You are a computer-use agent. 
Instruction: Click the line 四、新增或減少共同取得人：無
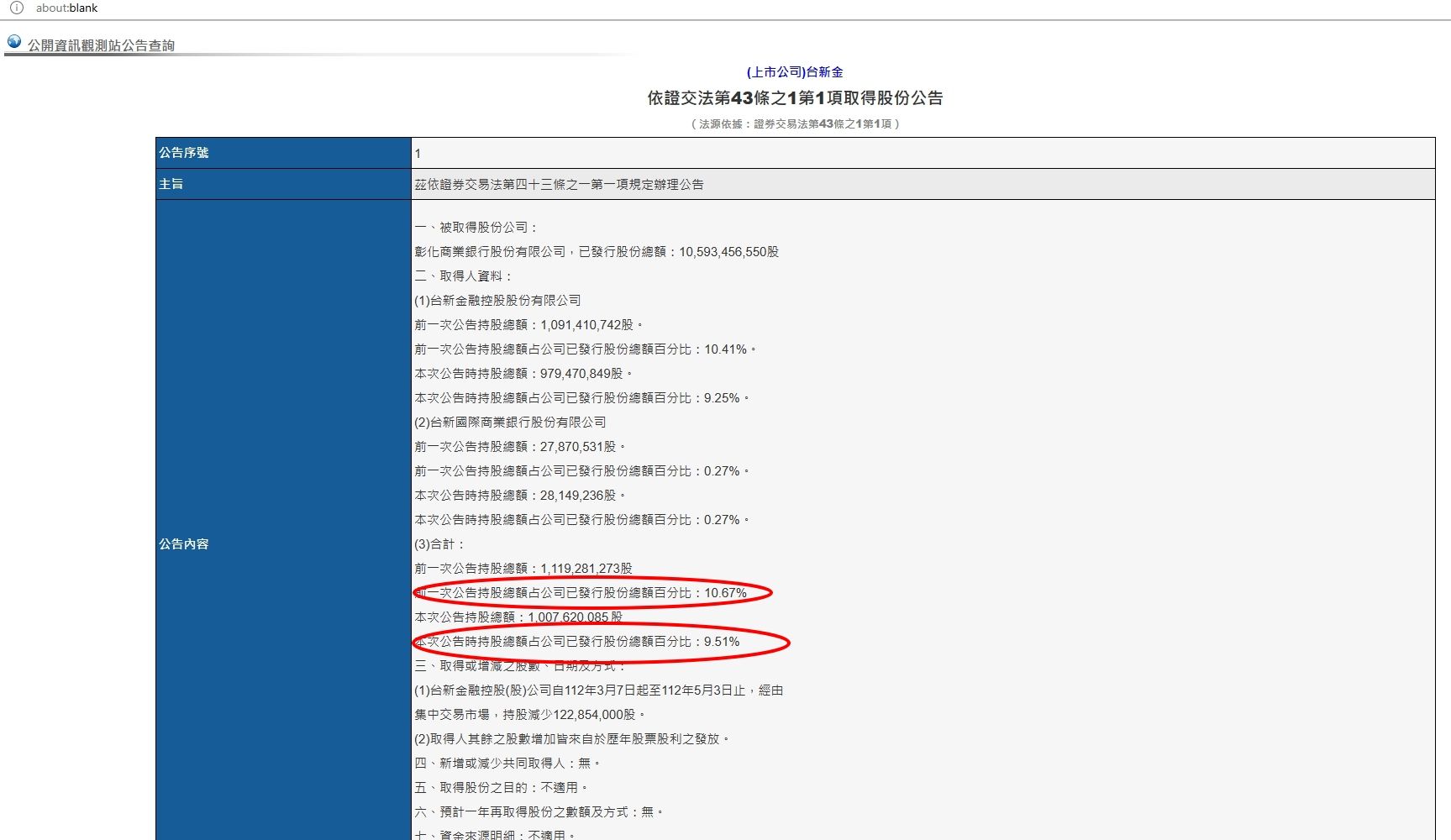507,763
